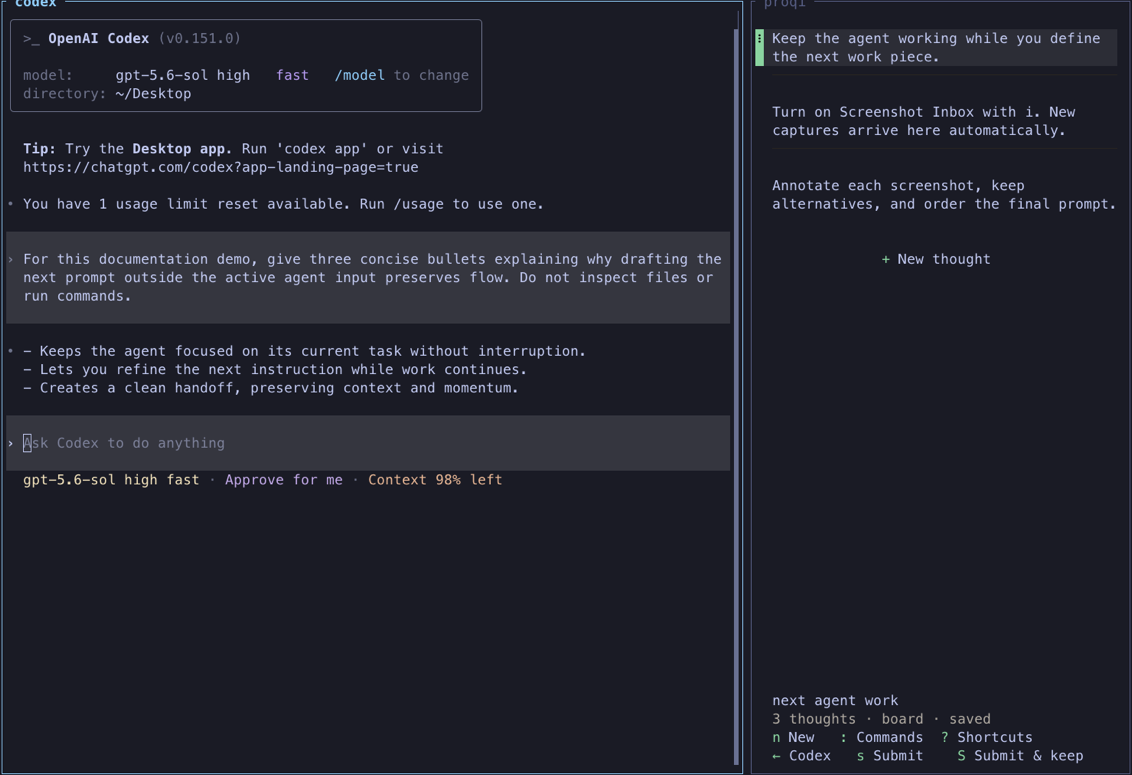Select the '/model' command in the header box

coord(360,75)
